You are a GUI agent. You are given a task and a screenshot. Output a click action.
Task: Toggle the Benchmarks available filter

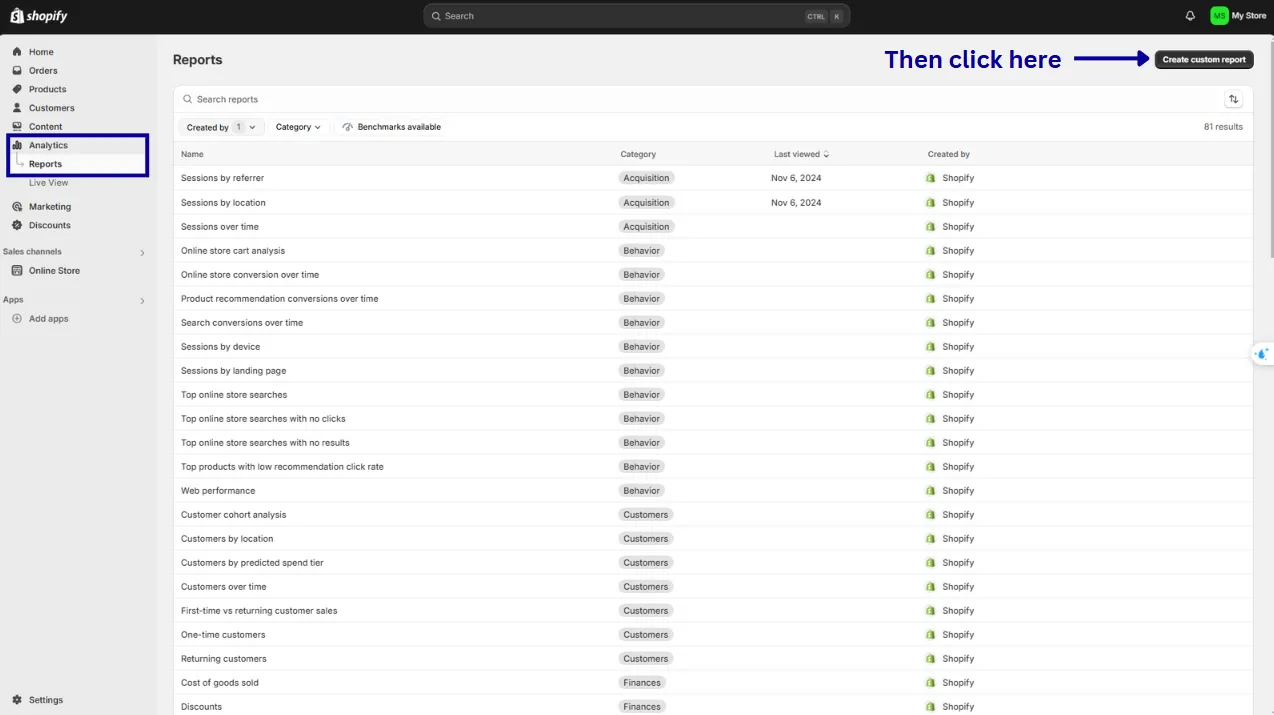coord(391,127)
